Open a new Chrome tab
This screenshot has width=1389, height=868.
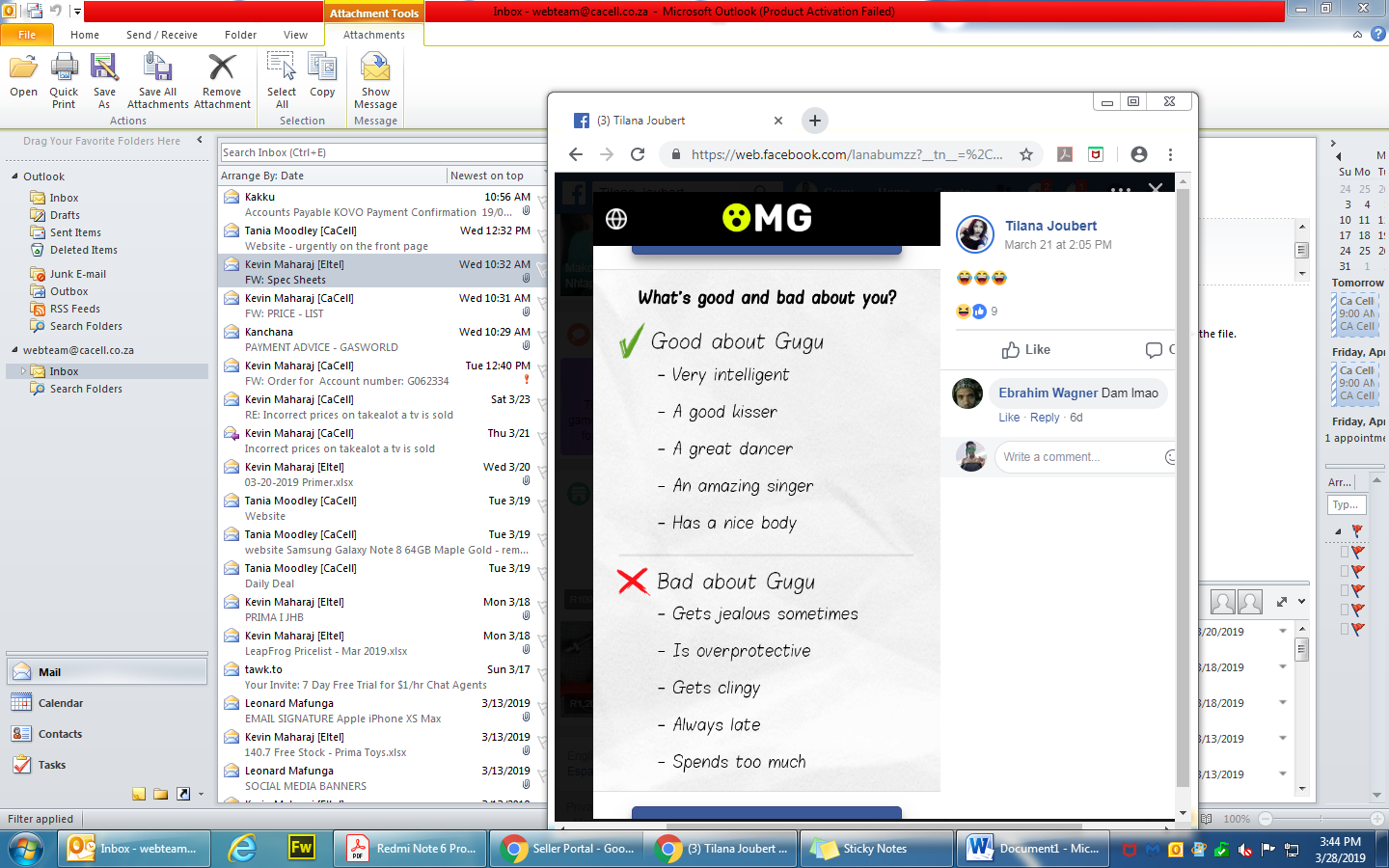815,121
